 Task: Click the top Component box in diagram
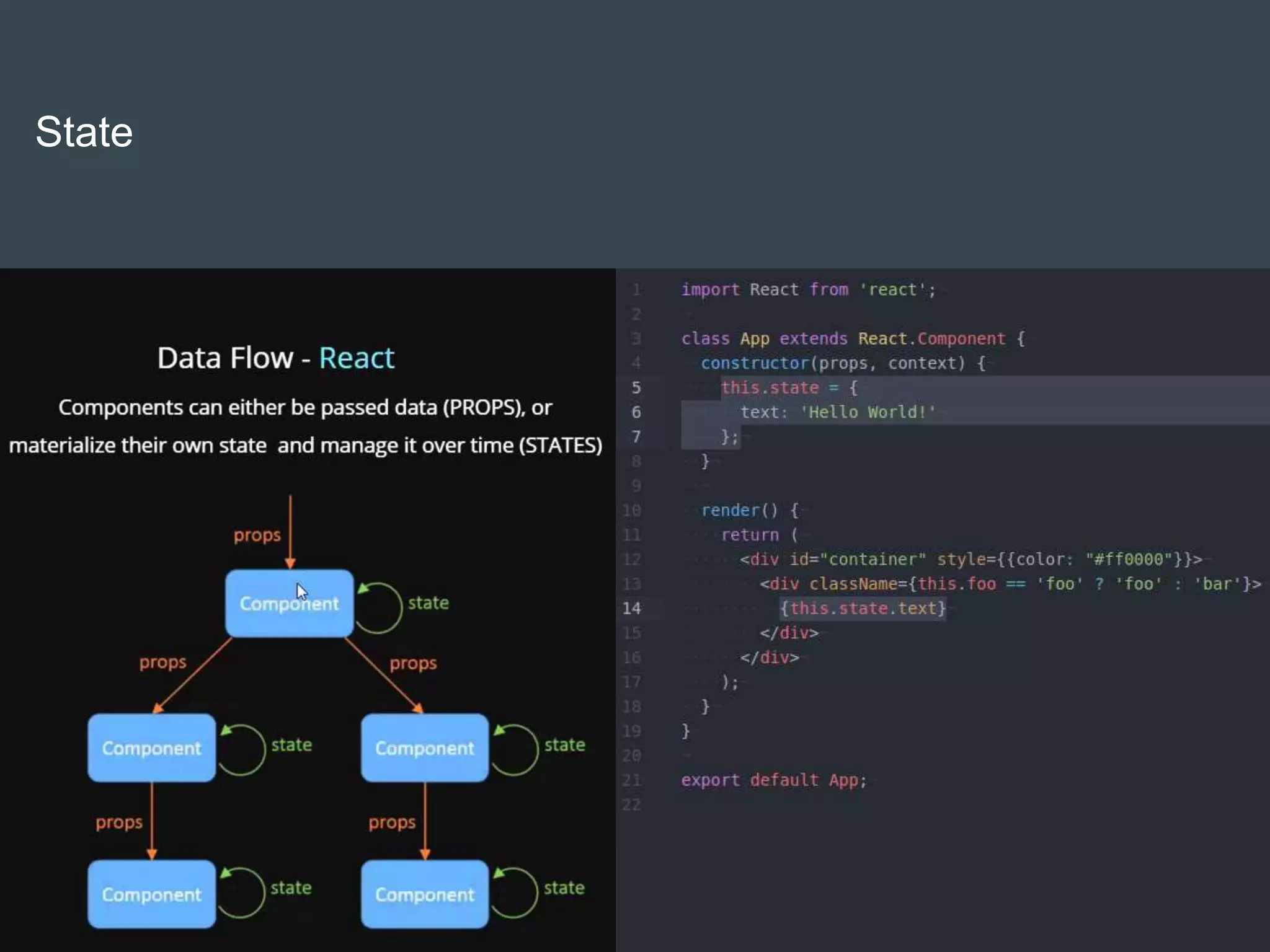click(x=289, y=603)
